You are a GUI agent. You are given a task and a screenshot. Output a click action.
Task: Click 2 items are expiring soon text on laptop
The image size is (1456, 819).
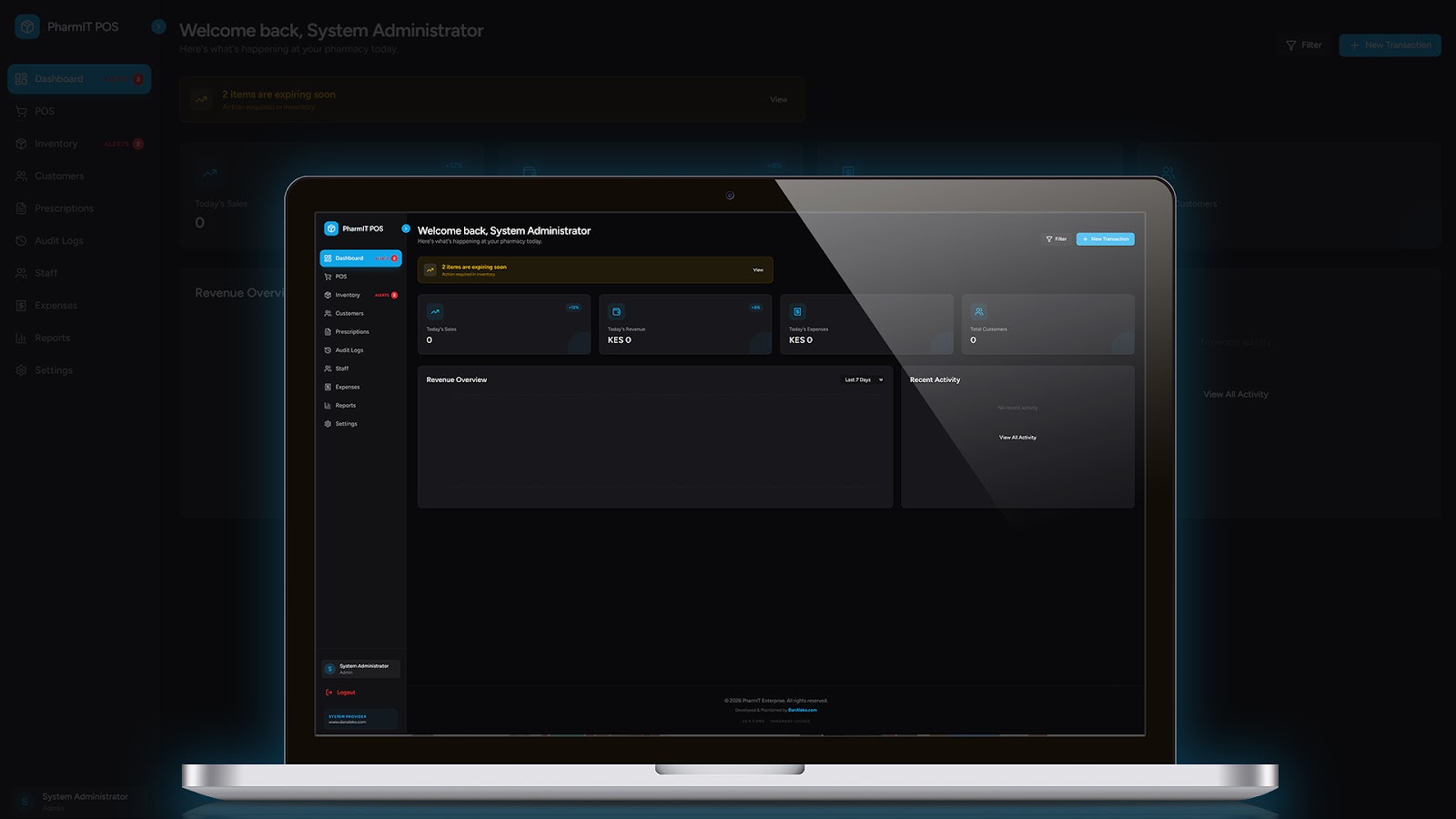point(474,267)
